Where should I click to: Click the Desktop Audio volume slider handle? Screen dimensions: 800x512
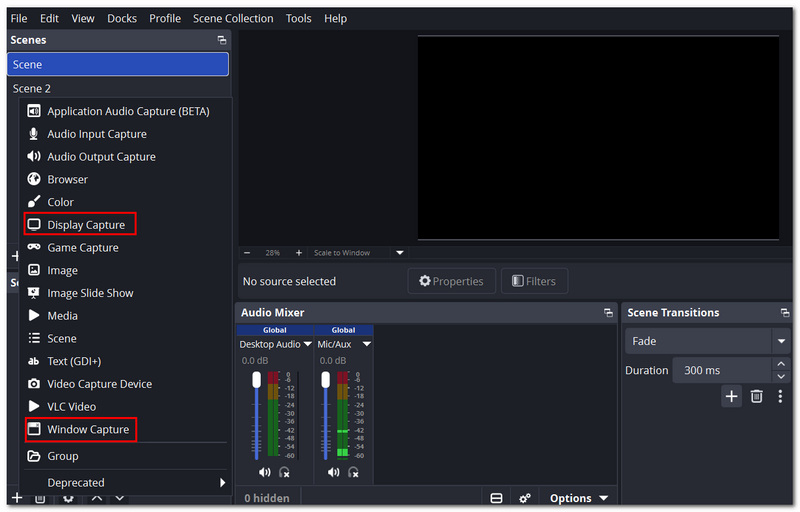tap(257, 379)
